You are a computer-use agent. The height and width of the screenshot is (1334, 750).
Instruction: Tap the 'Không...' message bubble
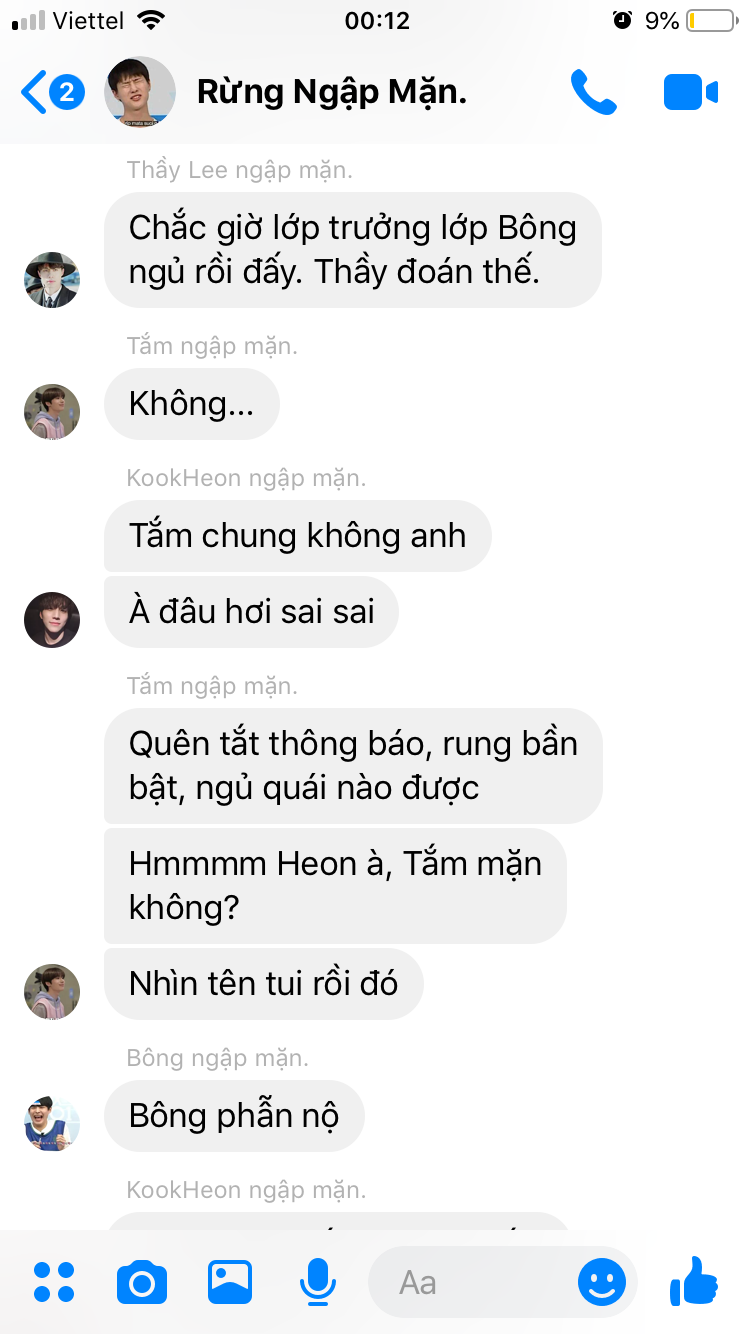[192, 404]
